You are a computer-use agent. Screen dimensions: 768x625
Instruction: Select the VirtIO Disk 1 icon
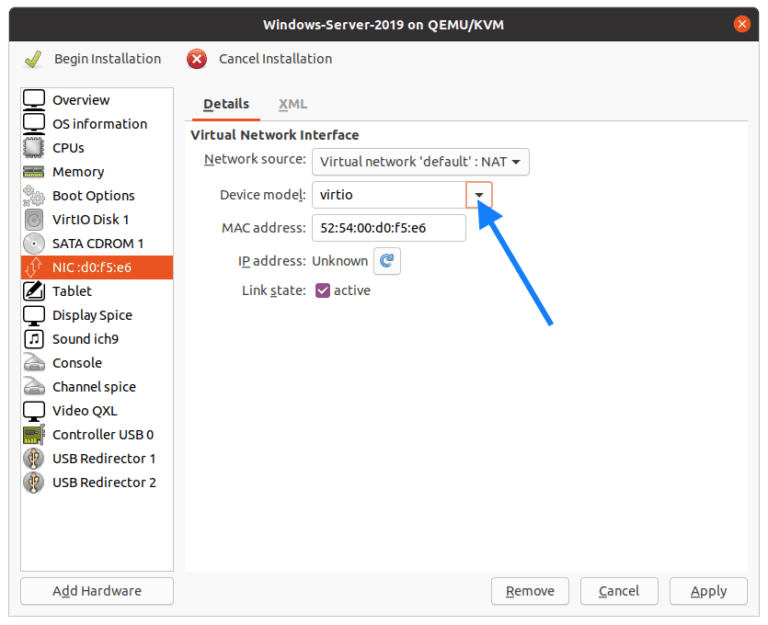tap(34, 219)
